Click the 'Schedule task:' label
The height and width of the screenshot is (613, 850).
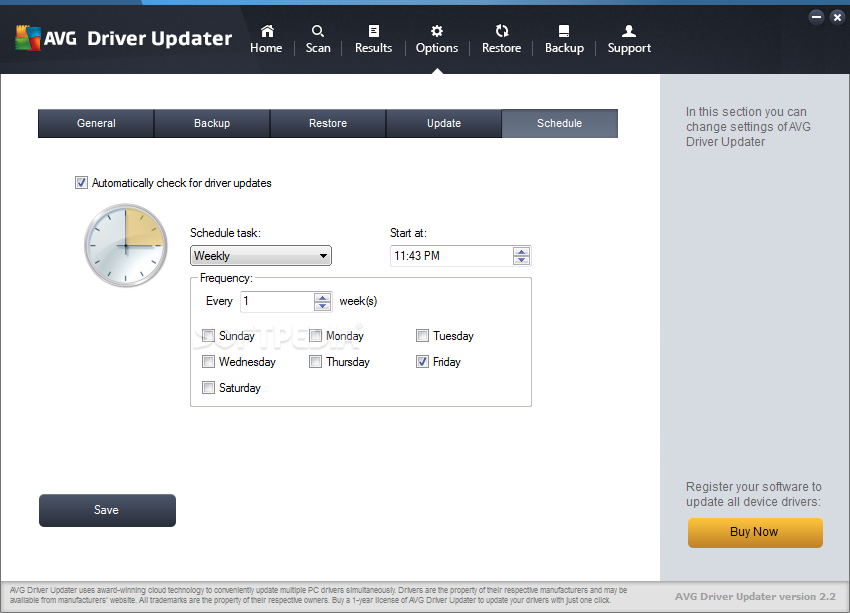point(225,233)
